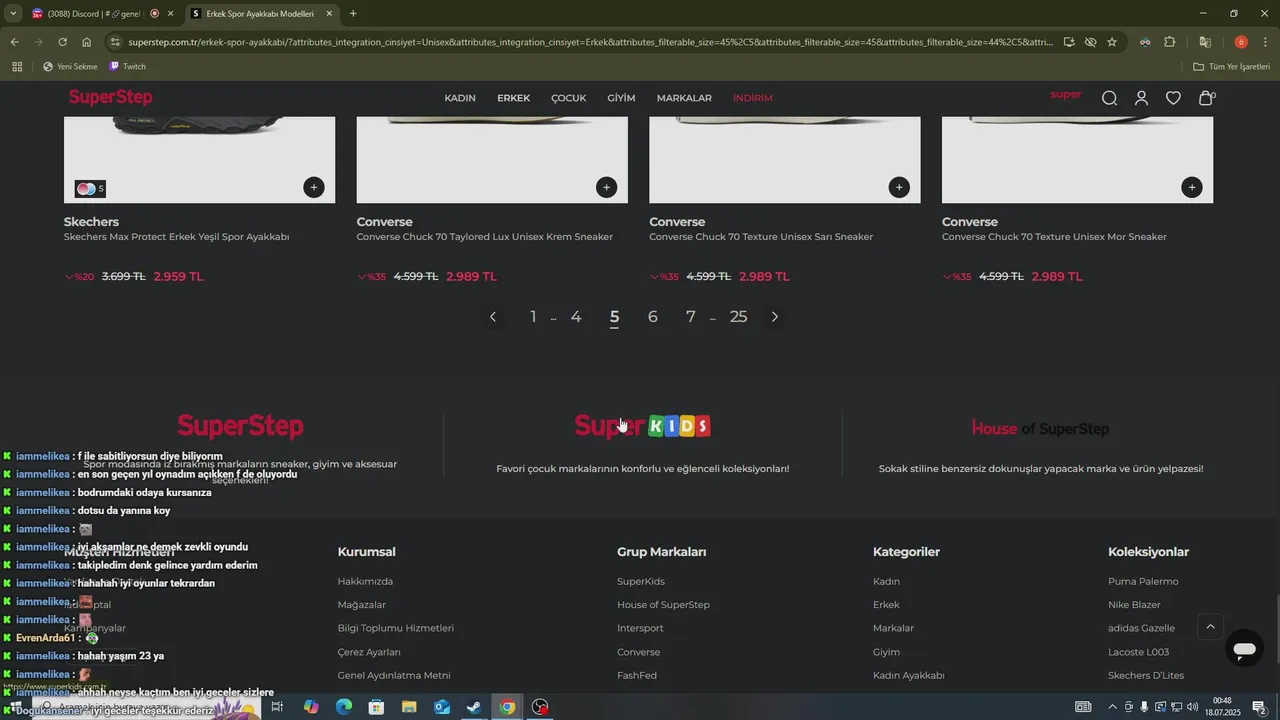This screenshot has height=720, width=1280.
Task: Click the SuperKids logo in footer
Action: tap(643, 426)
